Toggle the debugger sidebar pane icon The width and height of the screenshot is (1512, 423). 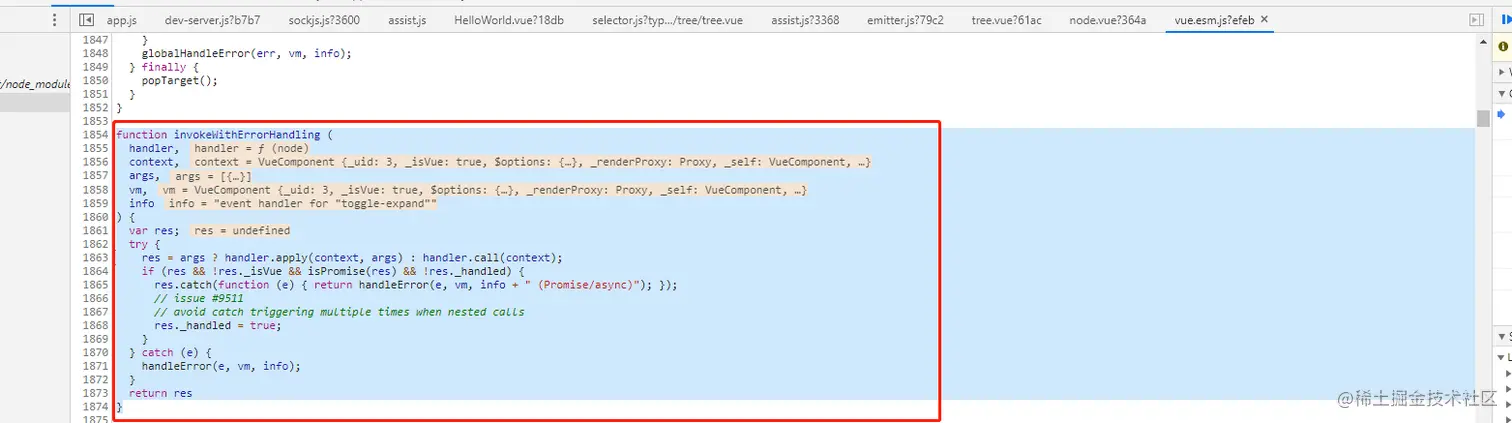point(1476,19)
